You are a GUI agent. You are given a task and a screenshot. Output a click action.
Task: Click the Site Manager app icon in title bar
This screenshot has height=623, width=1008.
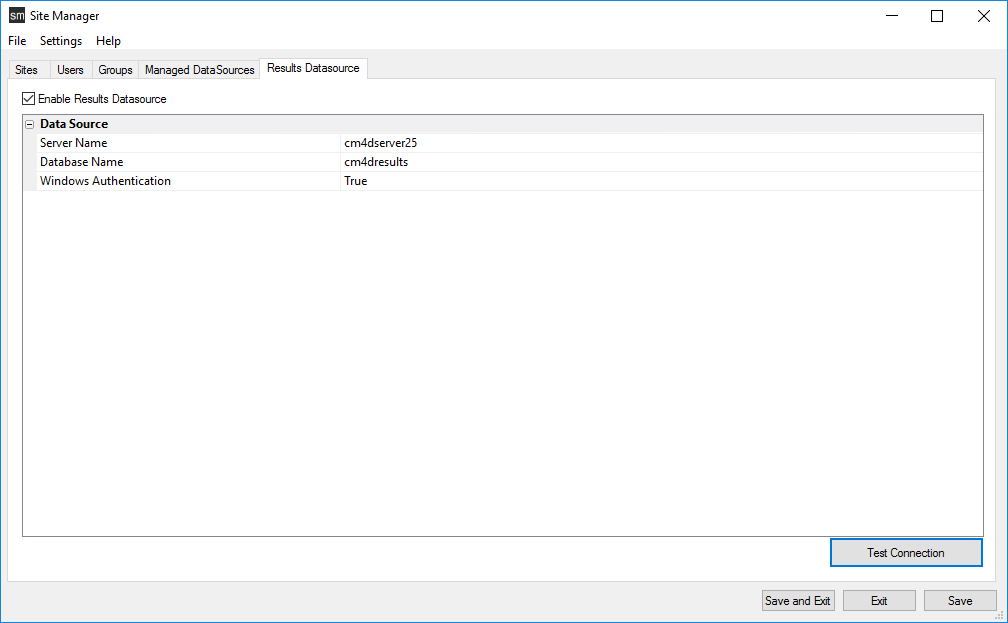[x=17, y=16]
